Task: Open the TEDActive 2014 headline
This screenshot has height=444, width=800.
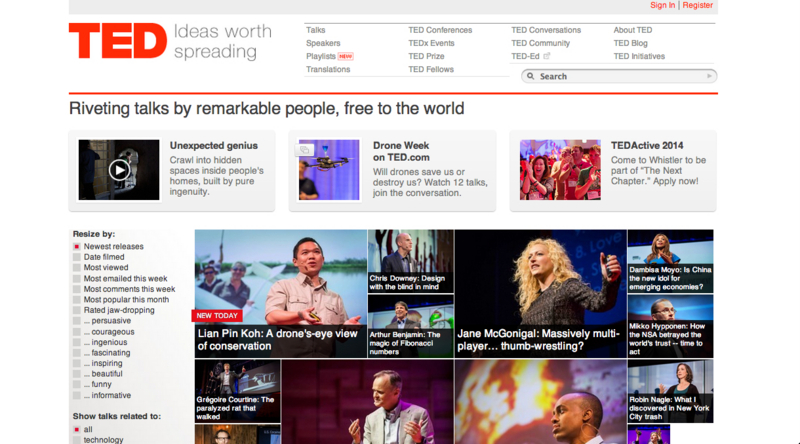Action: click(x=647, y=145)
